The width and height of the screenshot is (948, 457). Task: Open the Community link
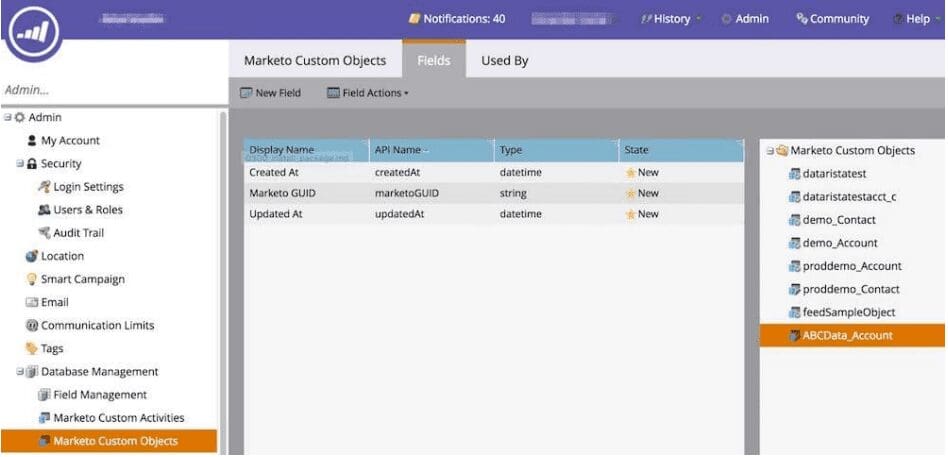pos(833,19)
